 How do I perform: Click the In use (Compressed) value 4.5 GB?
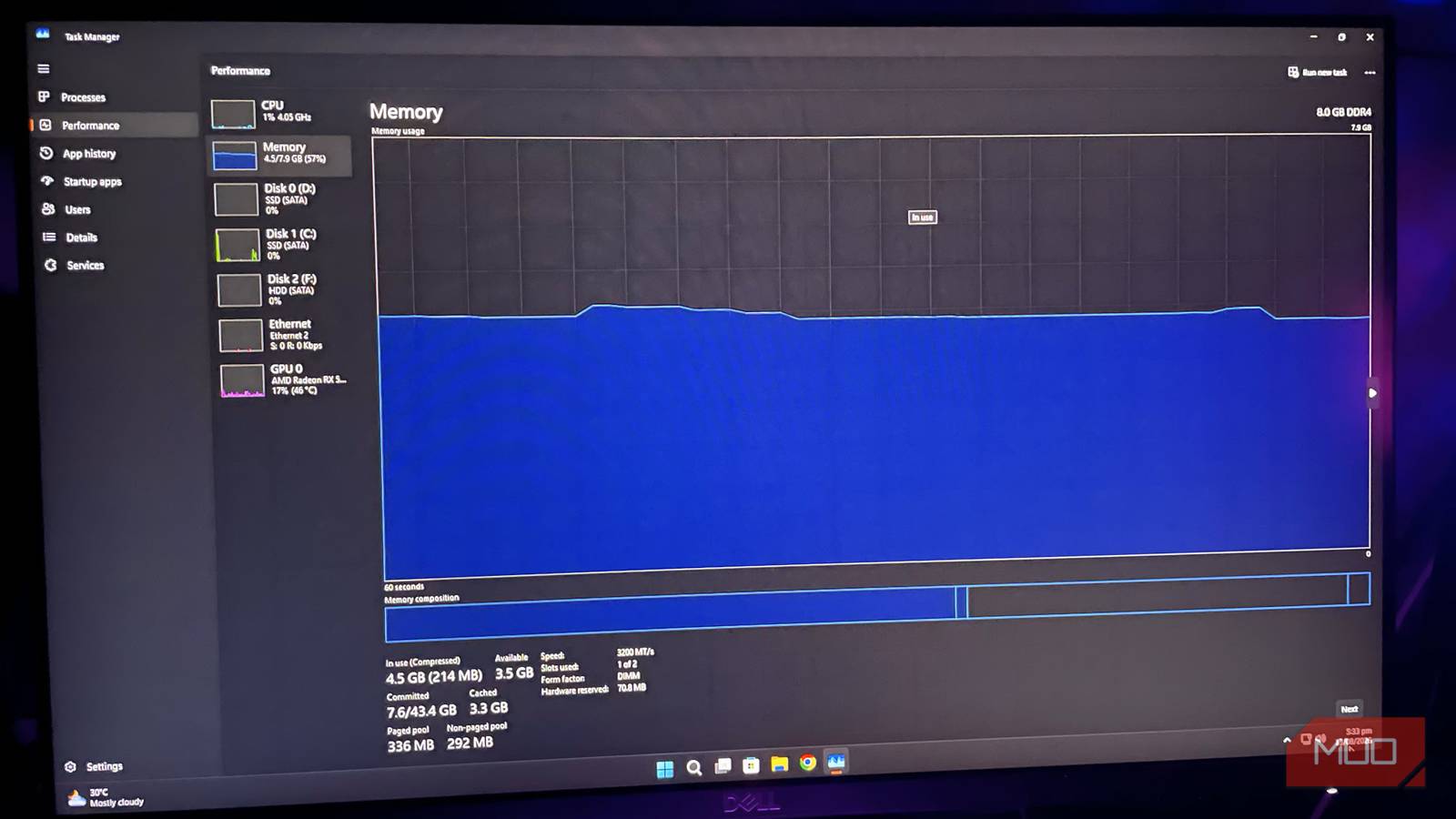(x=433, y=676)
